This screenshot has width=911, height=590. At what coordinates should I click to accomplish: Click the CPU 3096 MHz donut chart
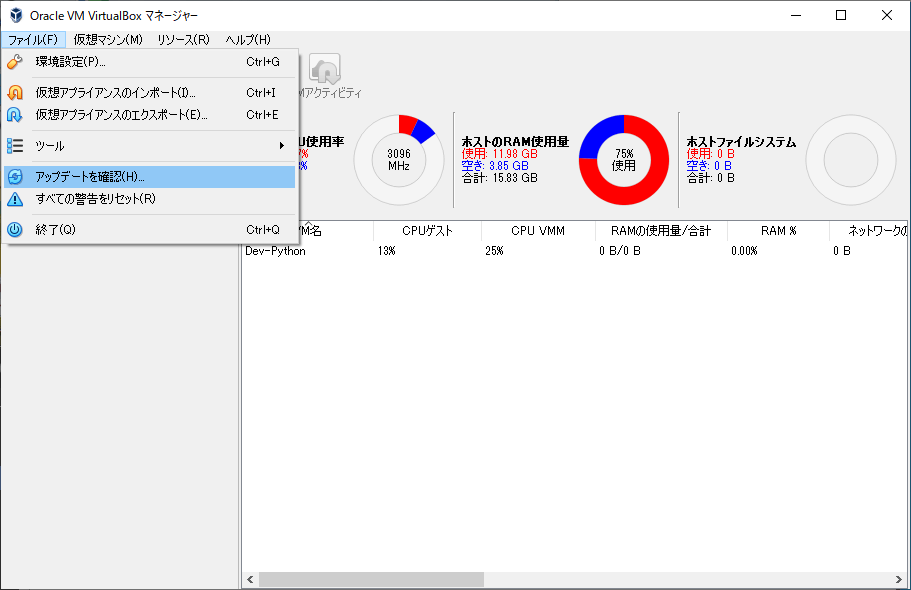point(399,160)
